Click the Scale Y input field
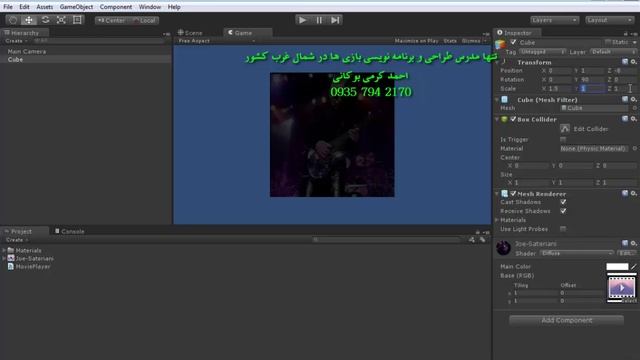Image resolution: width=640 pixels, height=360 pixels. click(592, 89)
